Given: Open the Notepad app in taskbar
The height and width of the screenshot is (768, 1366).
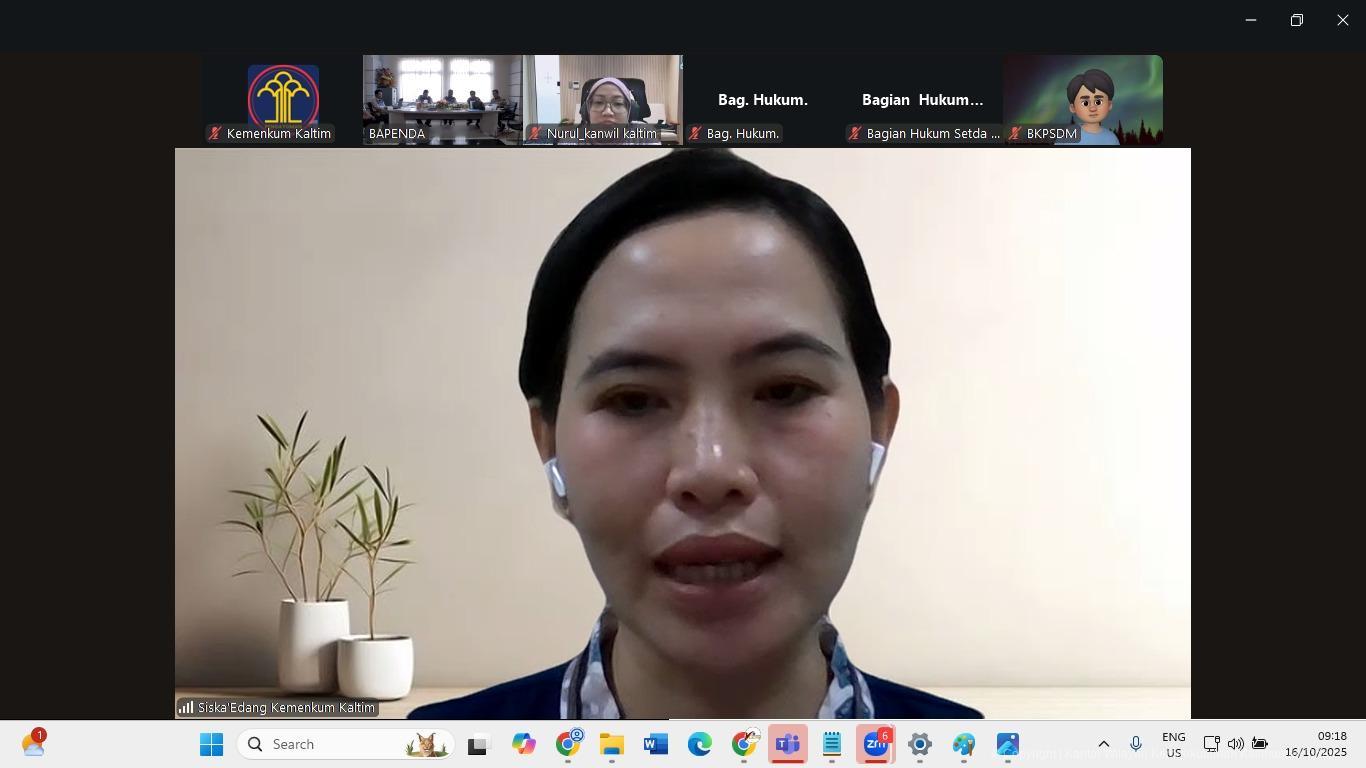Looking at the screenshot, I should pos(832,745).
